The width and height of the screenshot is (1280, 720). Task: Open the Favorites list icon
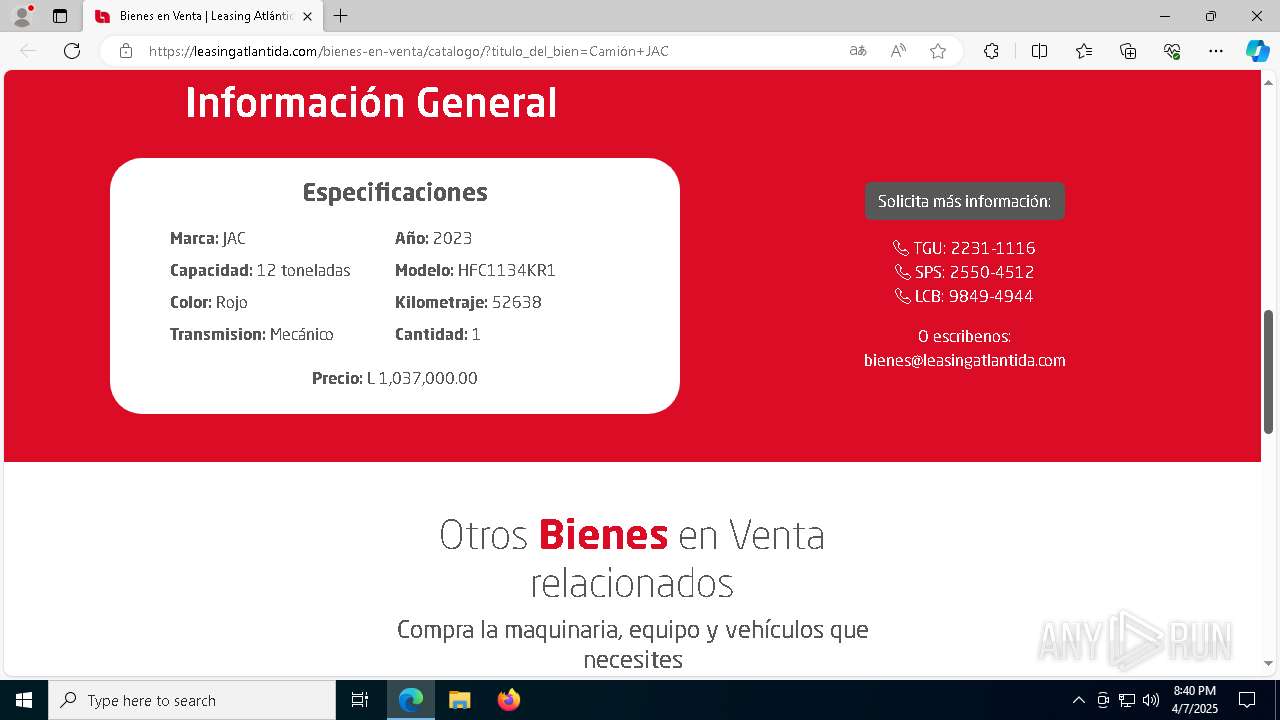[x=1084, y=51]
